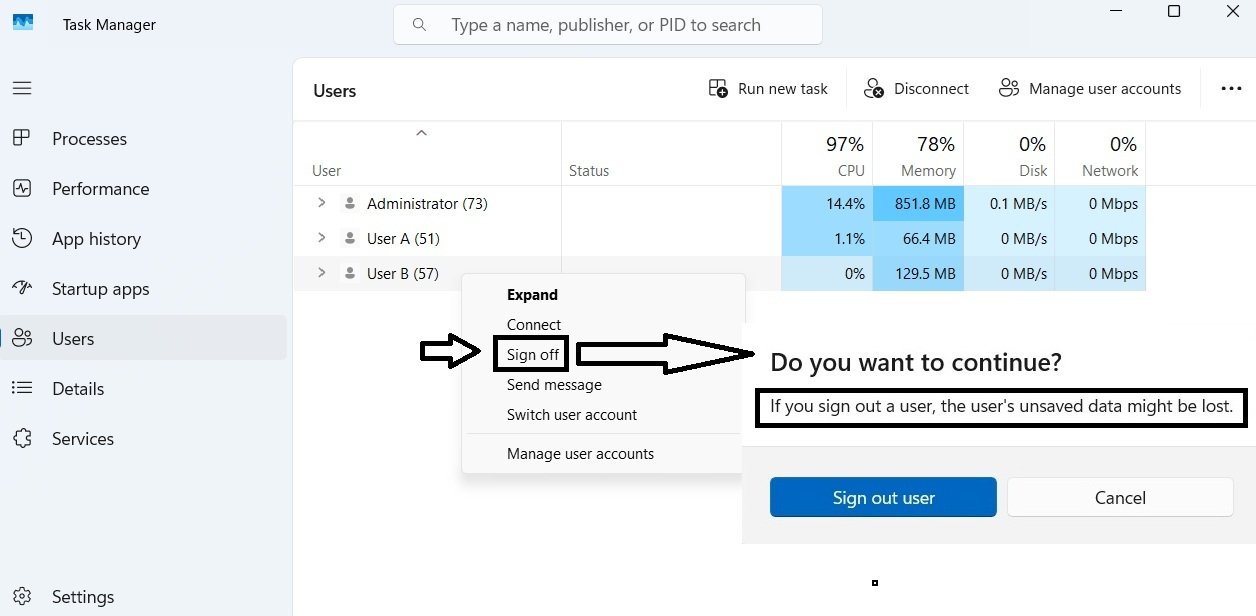
Task: Click the Users sidebar icon
Action: tap(22, 338)
